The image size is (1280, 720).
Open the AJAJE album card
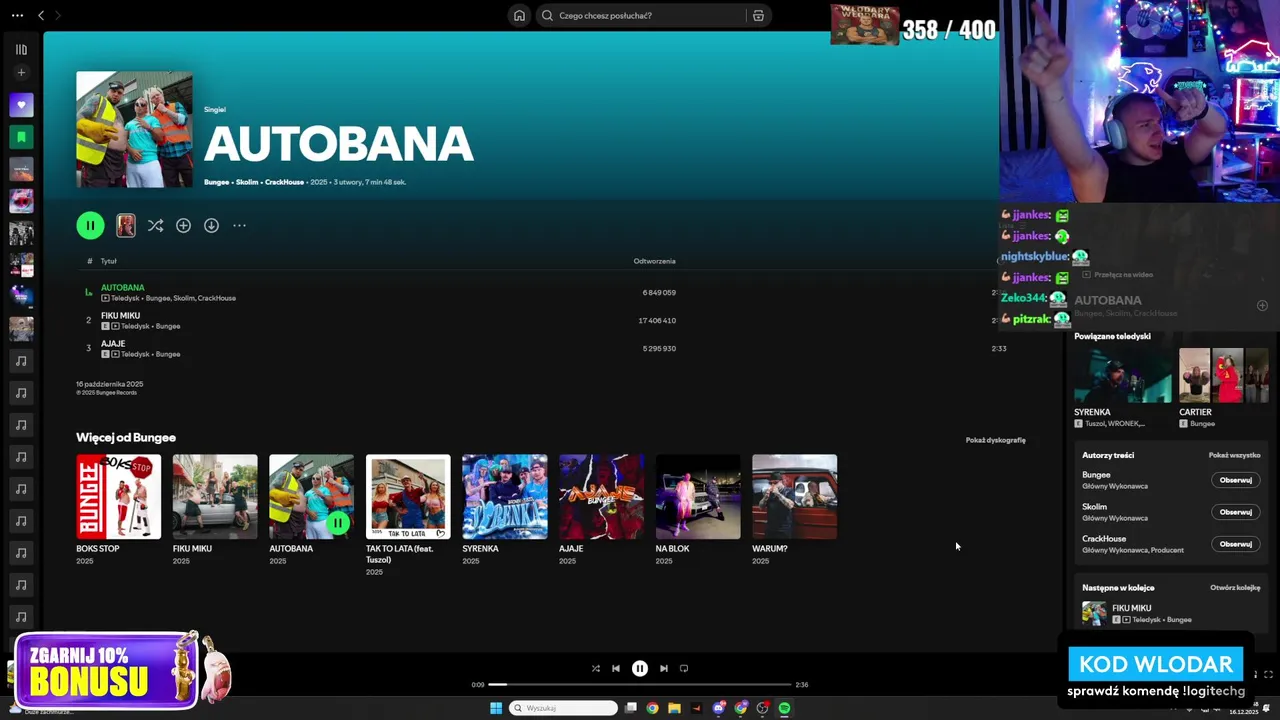(601, 510)
